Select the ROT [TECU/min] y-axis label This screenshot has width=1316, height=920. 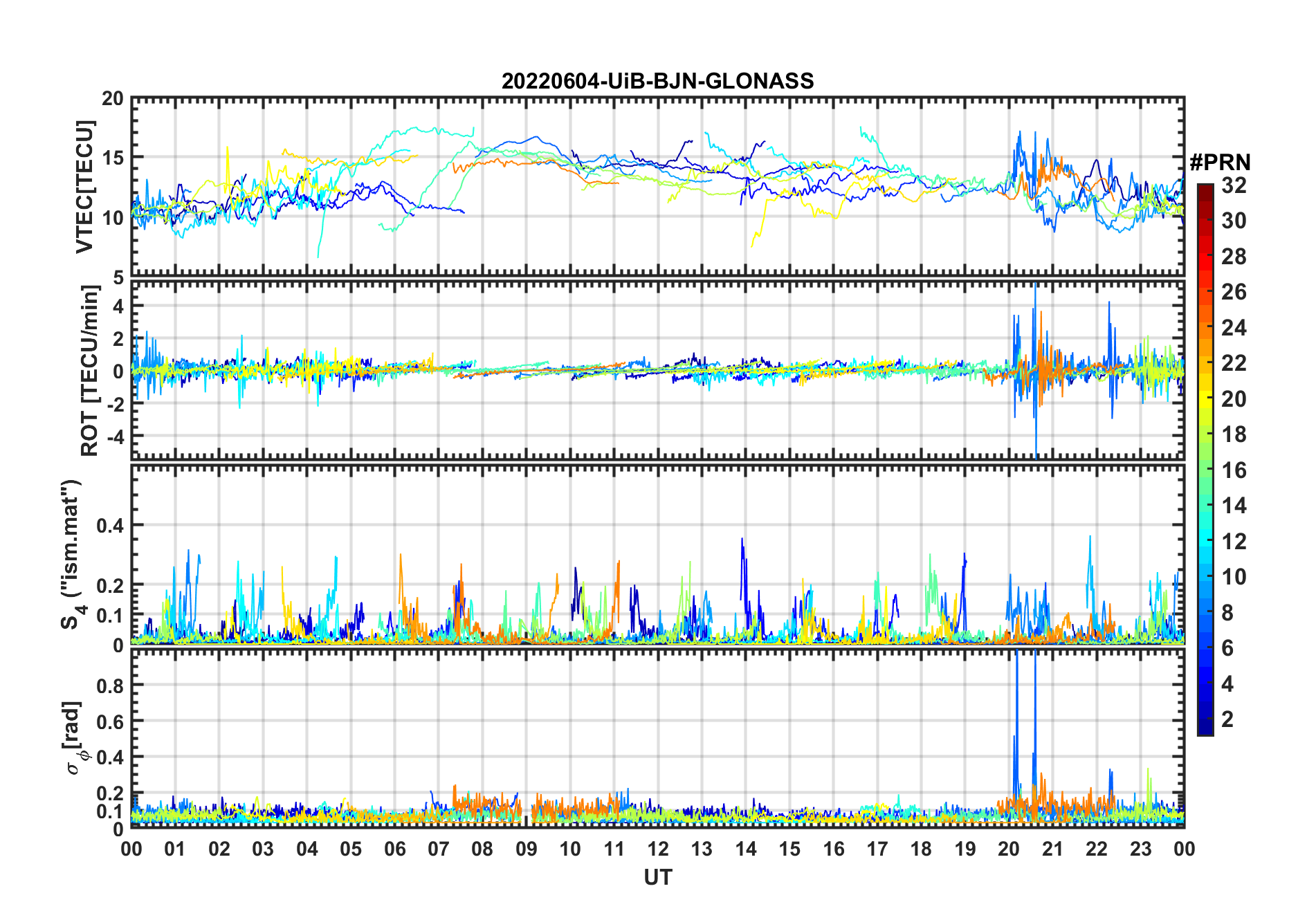click(89, 370)
